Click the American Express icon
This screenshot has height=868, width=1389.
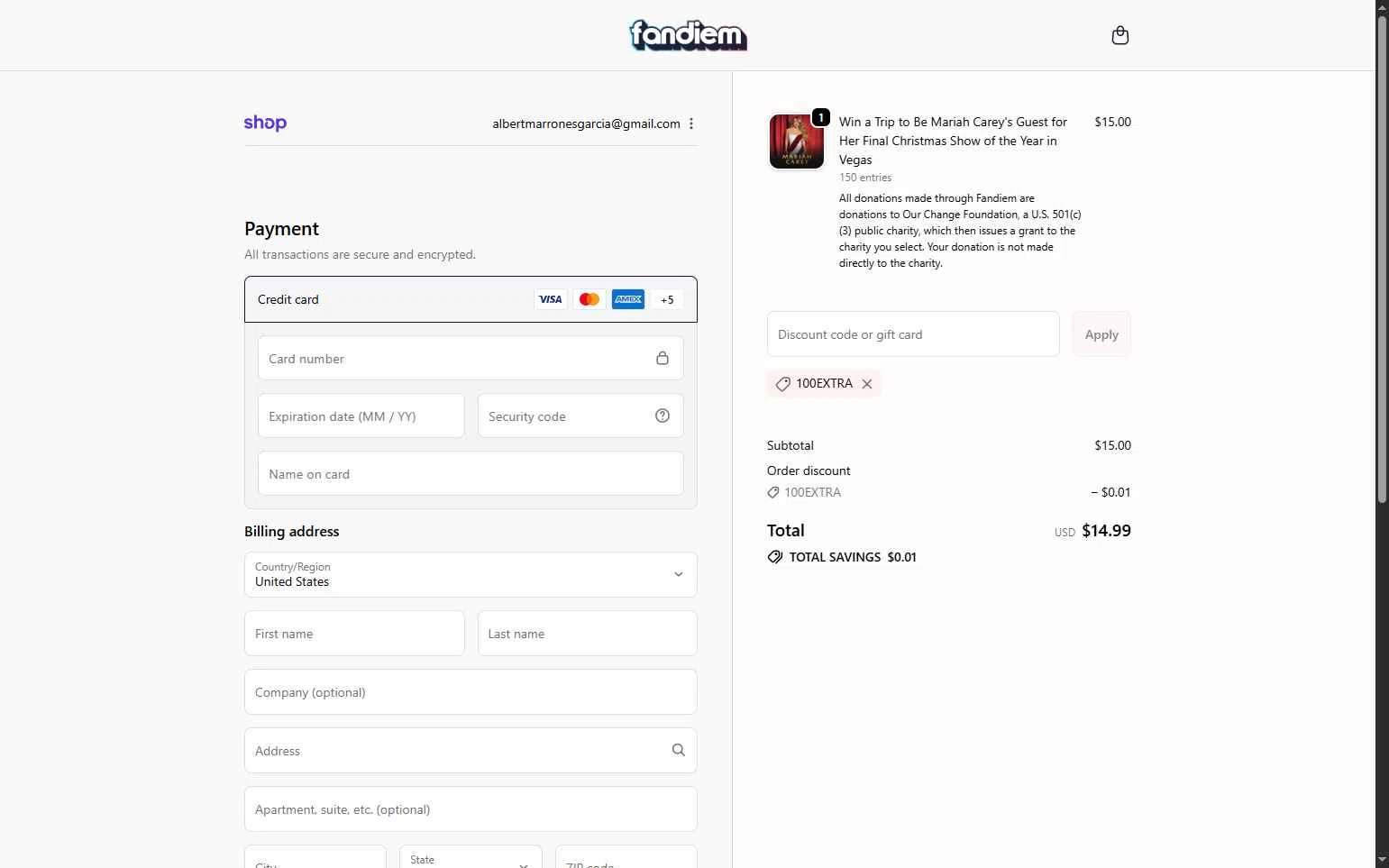coord(628,299)
